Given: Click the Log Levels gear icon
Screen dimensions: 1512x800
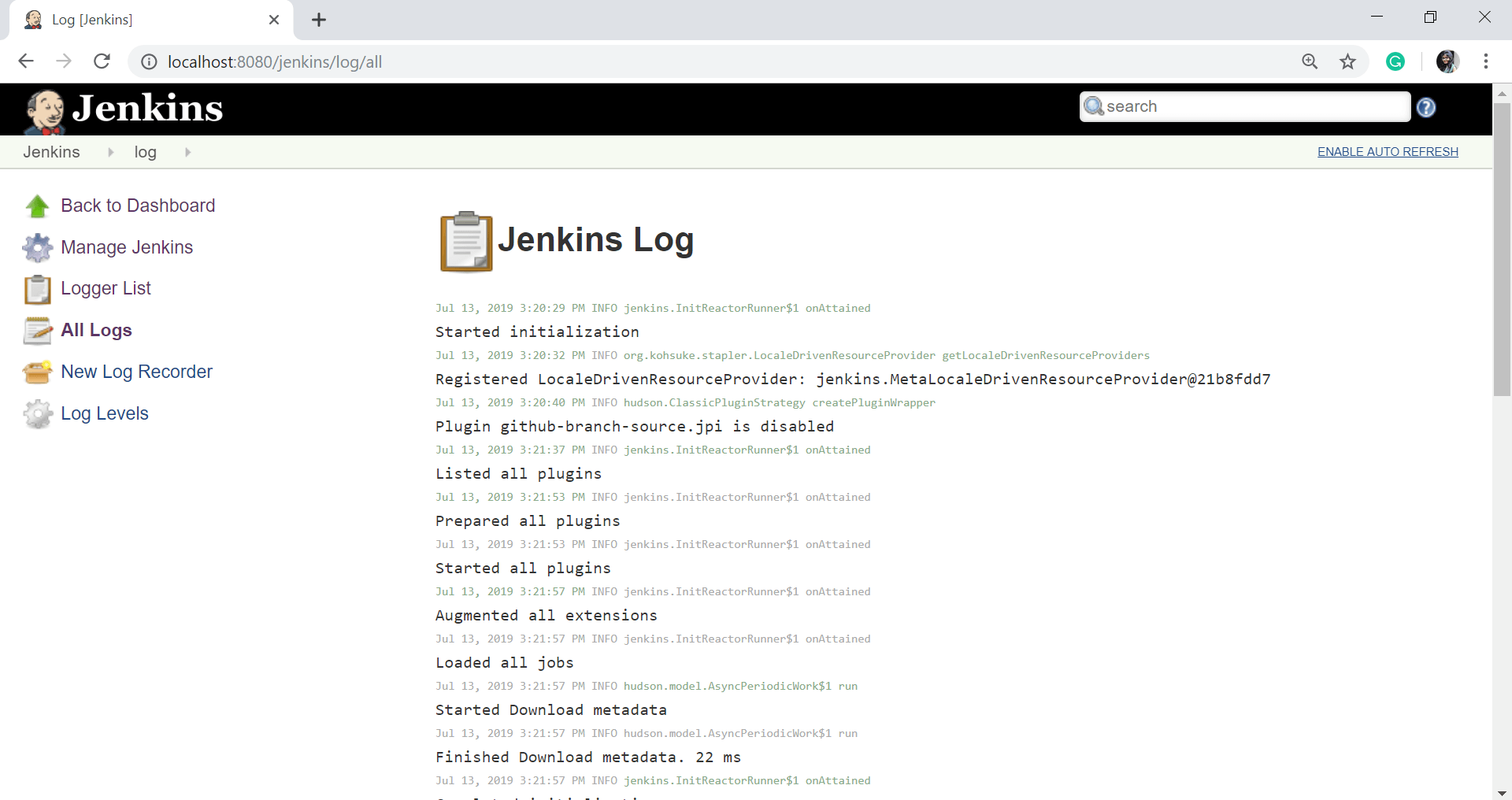Looking at the screenshot, I should pyautogui.click(x=37, y=413).
